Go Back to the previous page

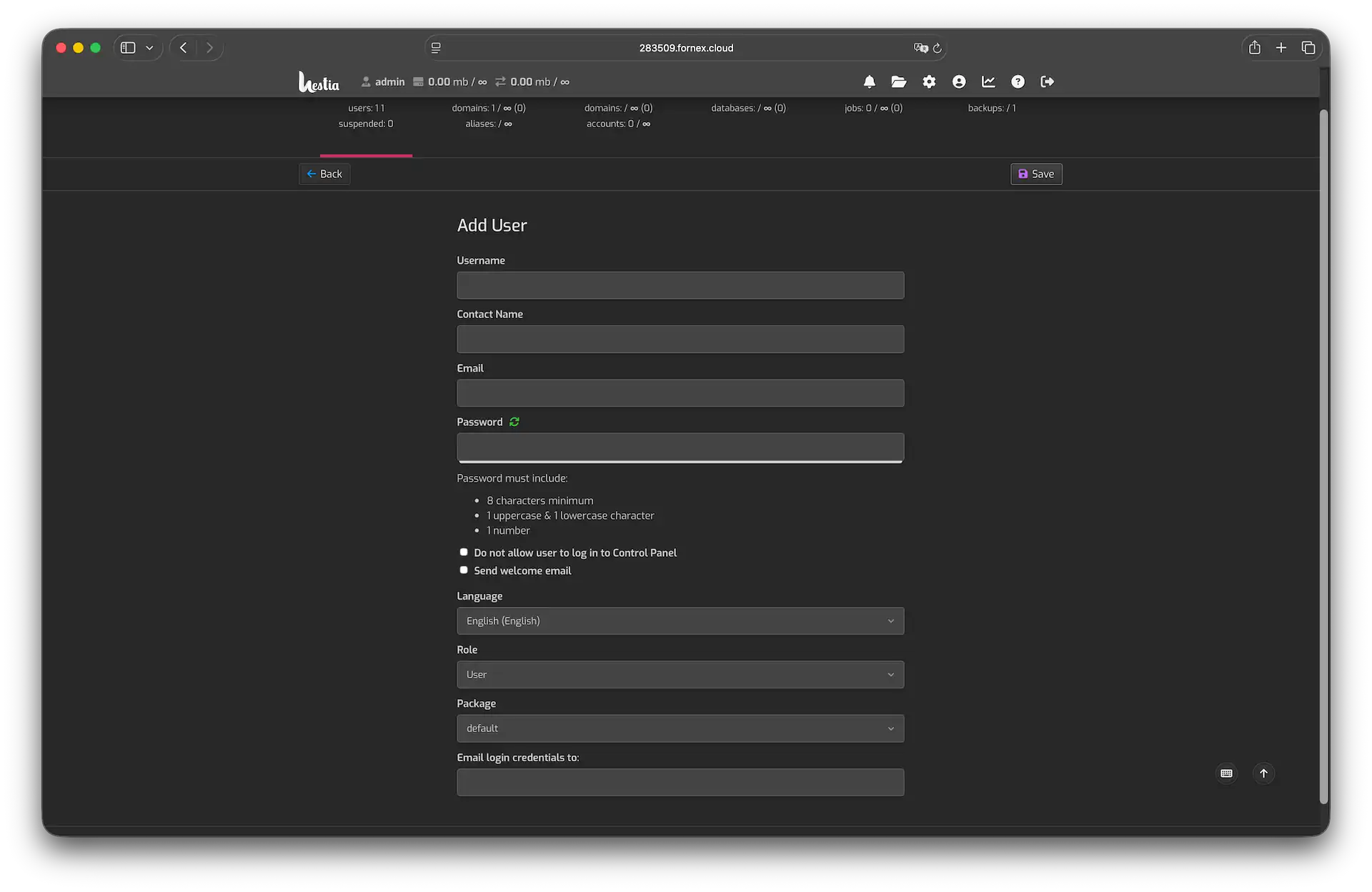324,174
